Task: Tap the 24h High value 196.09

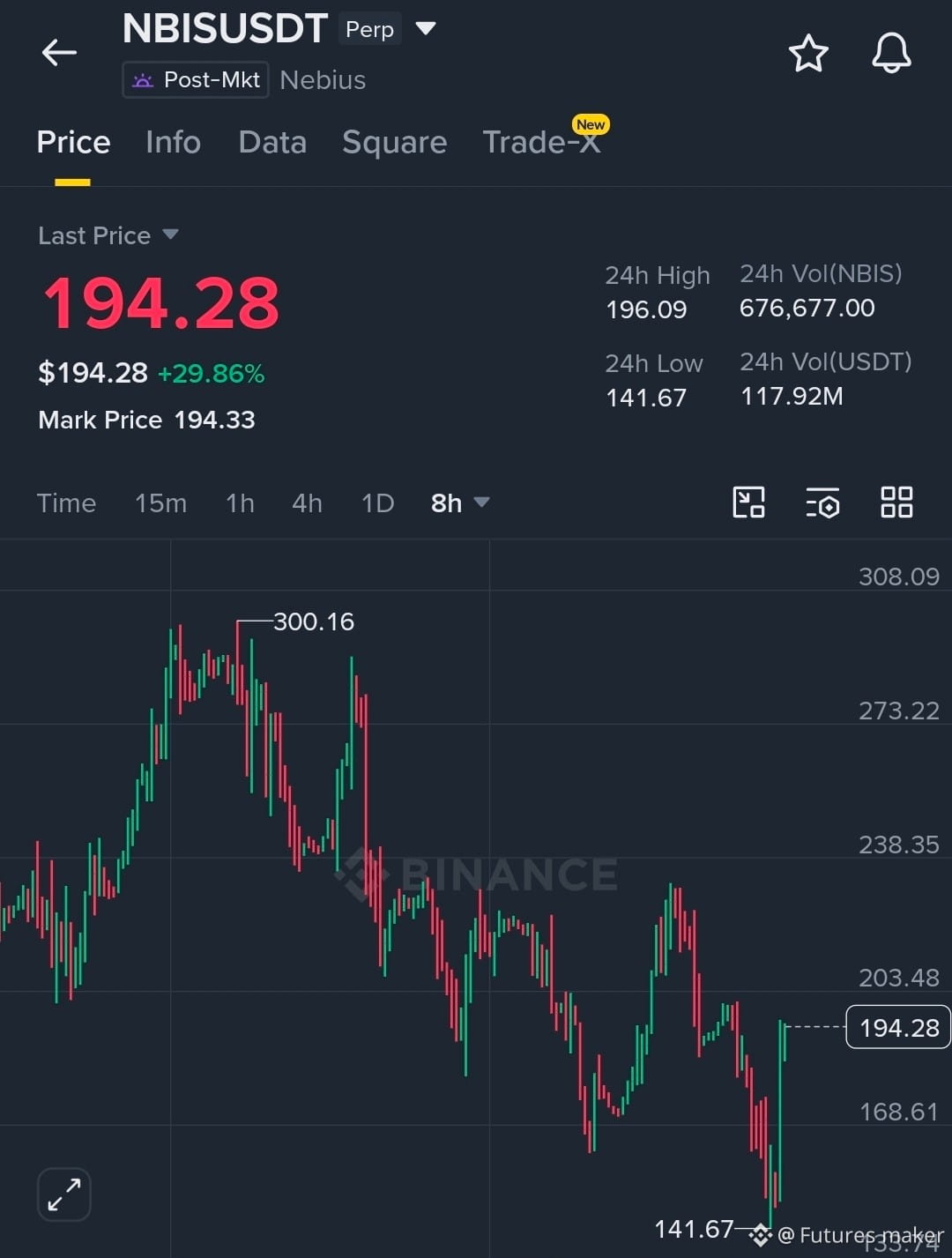Action: coord(646,309)
